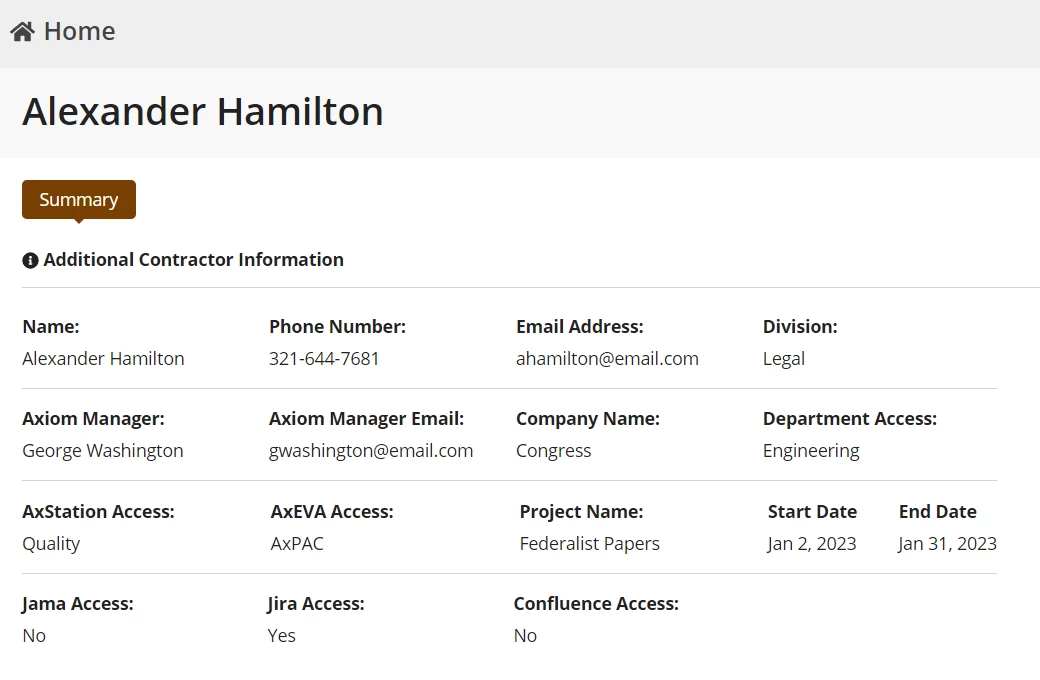
Task: Click the AxStation Access: label
Action: (98, 511)
